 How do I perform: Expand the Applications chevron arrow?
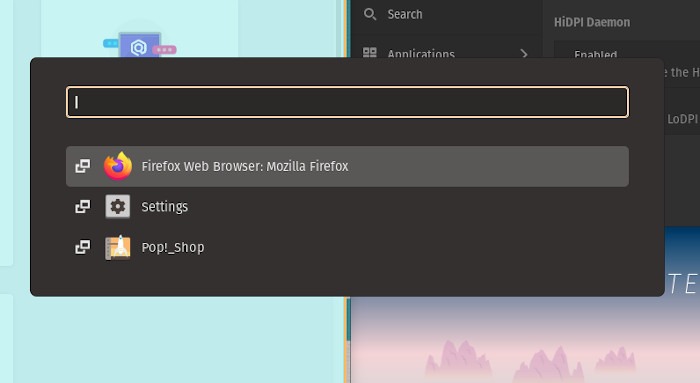point(524,54)
